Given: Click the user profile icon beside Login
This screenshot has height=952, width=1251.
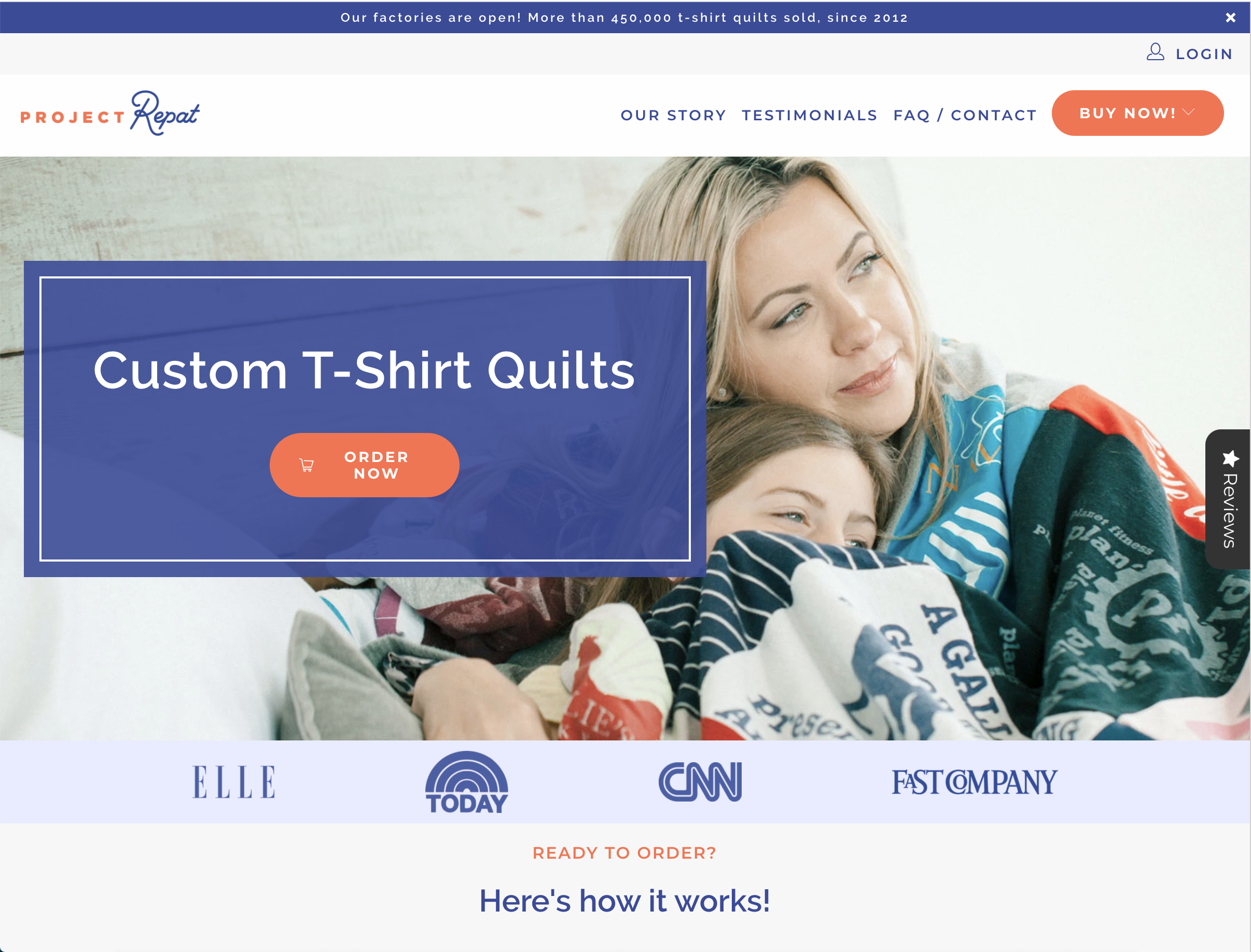Looking at the screenshot, I should [1155, 52].
